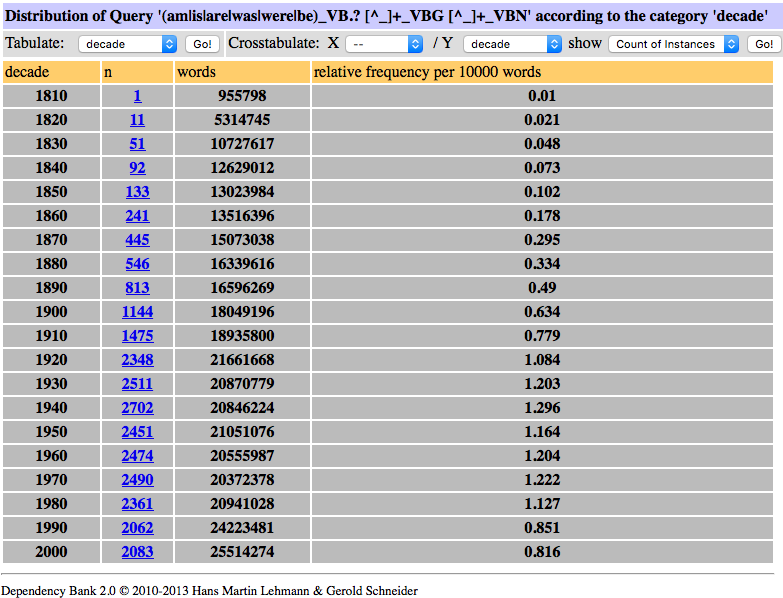
Task: Click the 'relative frequency per 10000 words' column header
Action: (x=427, y=72)
